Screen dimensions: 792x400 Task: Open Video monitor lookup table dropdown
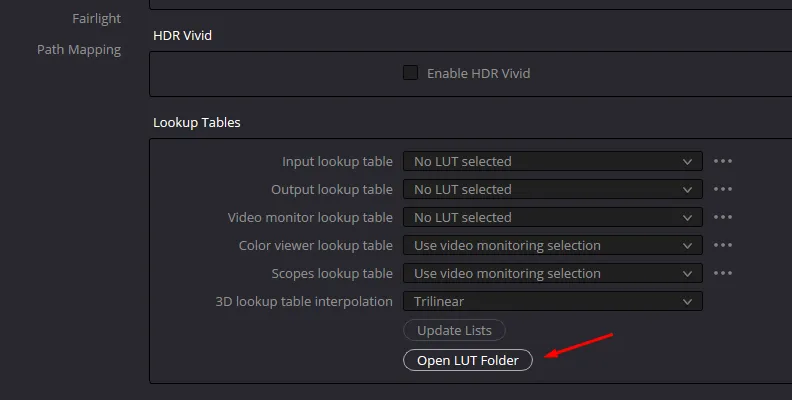[x=553, y=217]
